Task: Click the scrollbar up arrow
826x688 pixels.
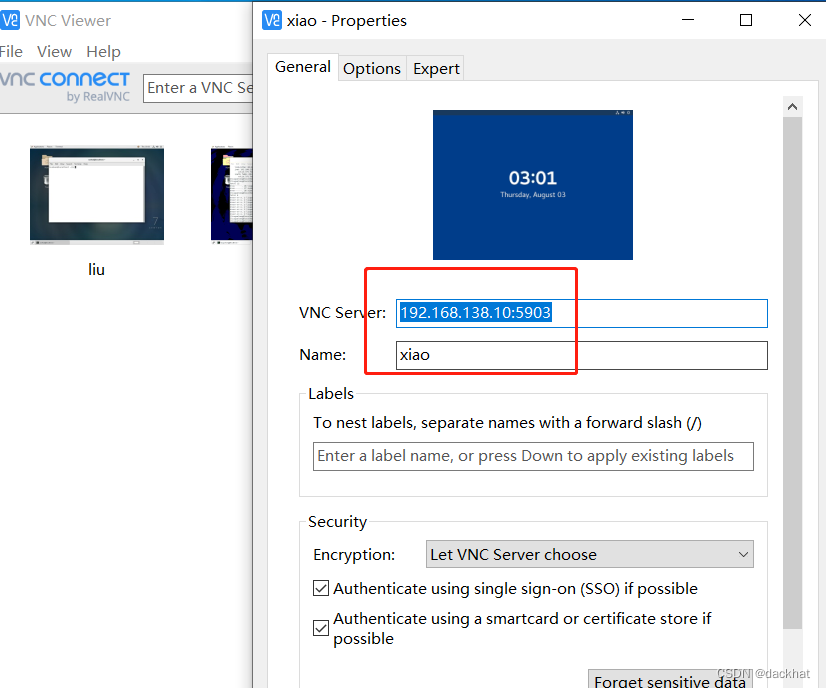Action: tap(792, 106)
